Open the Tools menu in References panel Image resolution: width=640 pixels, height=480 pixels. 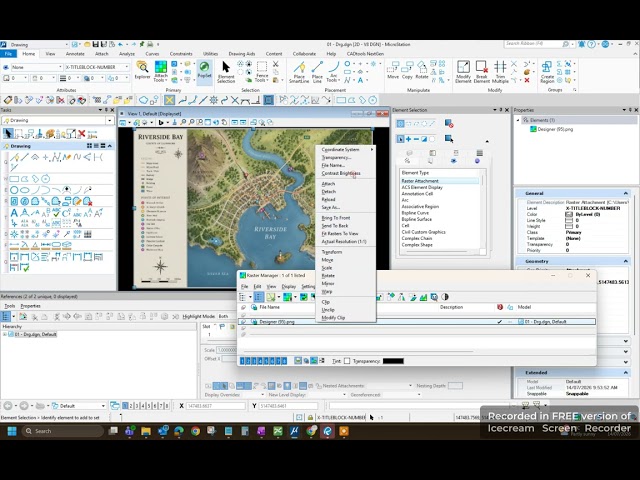tap(9, 306)
